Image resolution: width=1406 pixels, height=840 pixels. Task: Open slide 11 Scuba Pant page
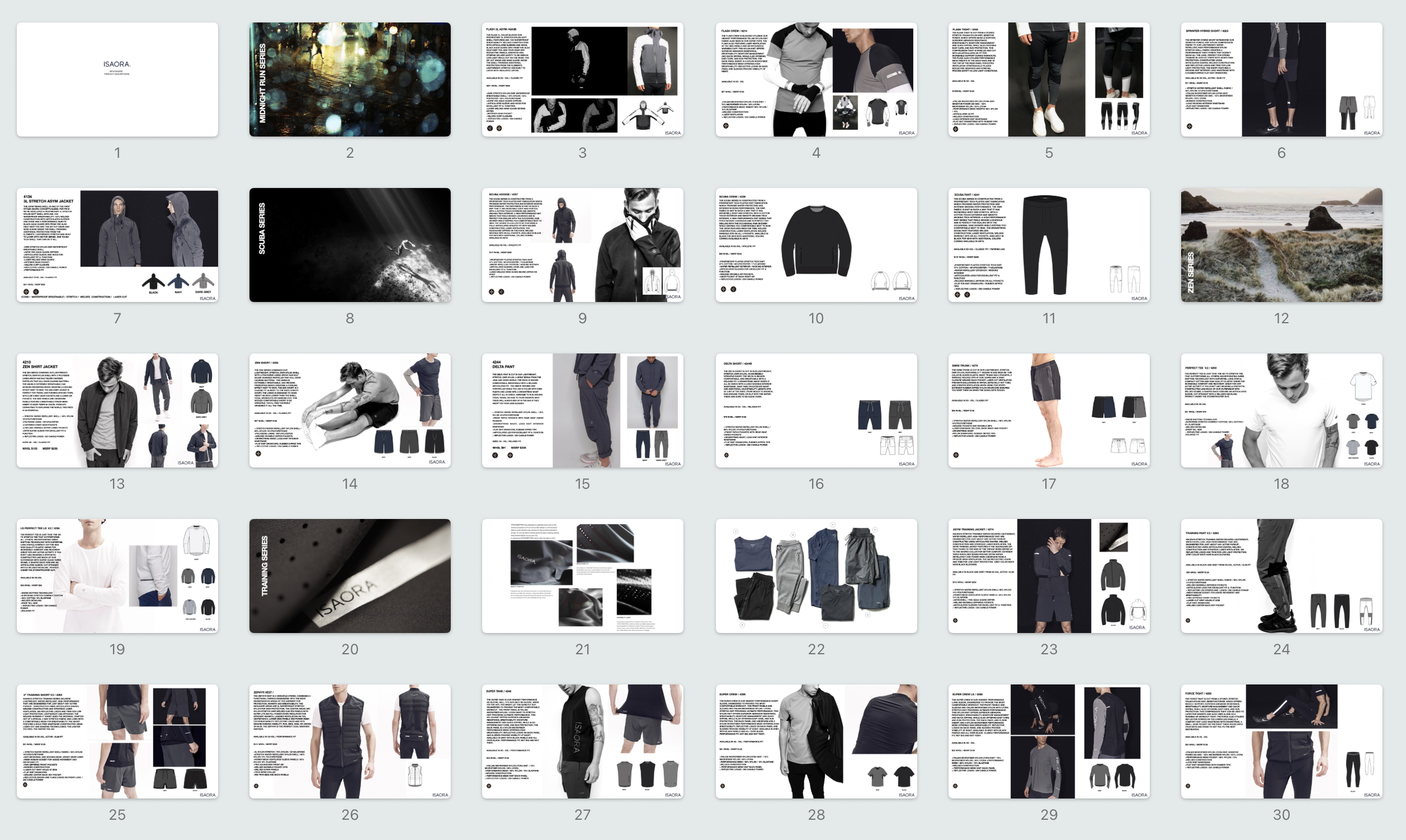click(x=1049, y=245)
